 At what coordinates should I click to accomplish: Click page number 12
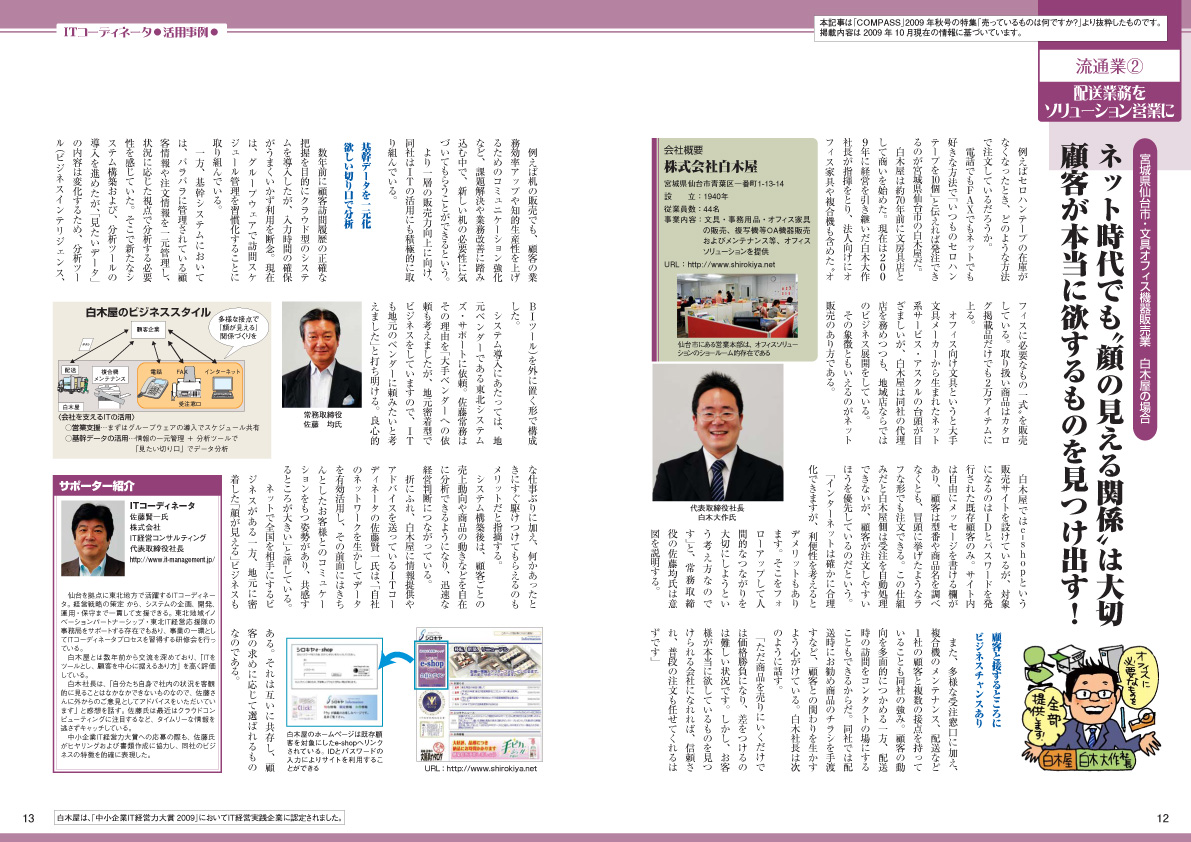[x=1163, y=818]
